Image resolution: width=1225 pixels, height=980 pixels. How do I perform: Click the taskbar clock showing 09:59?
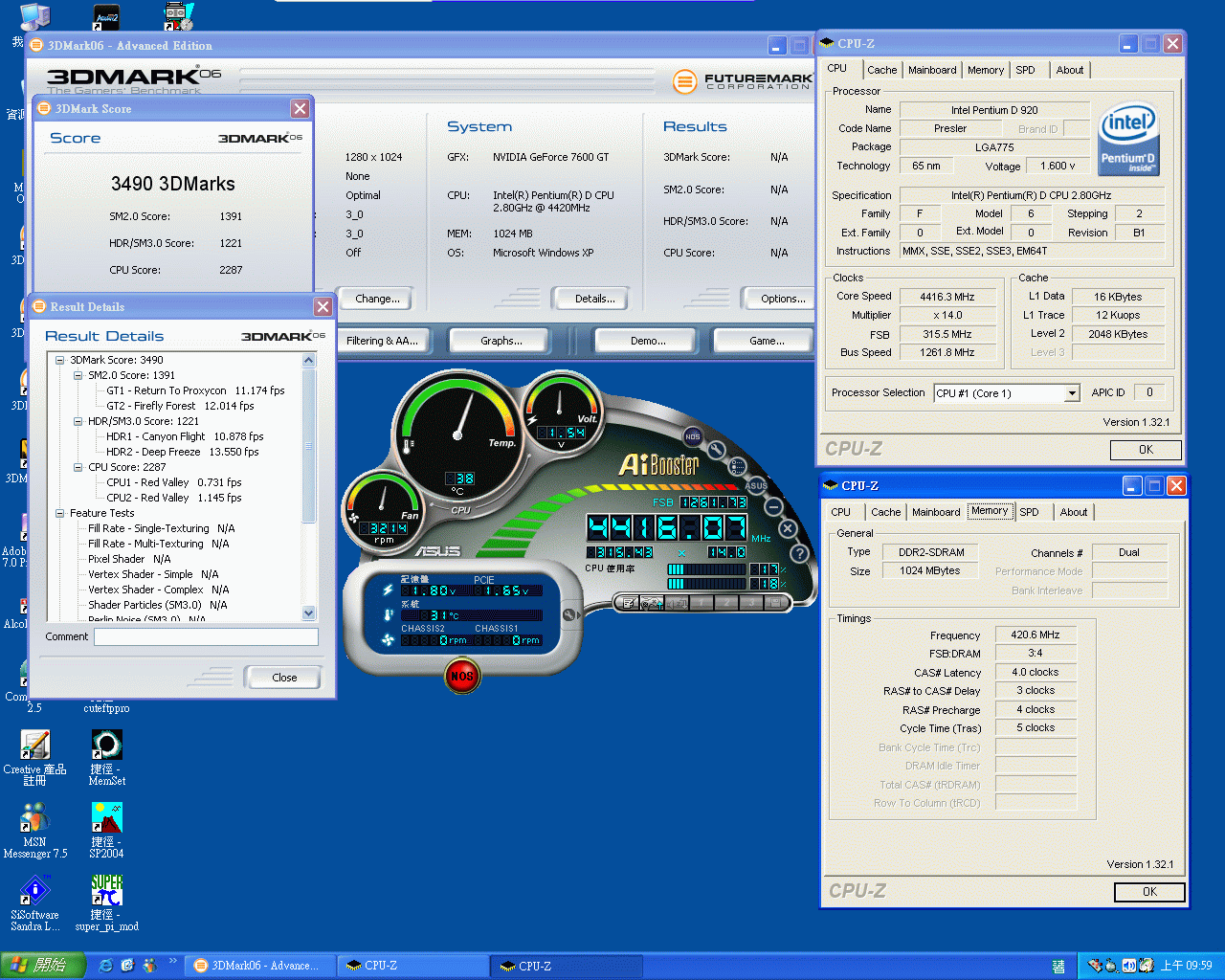pos(1186,966)
